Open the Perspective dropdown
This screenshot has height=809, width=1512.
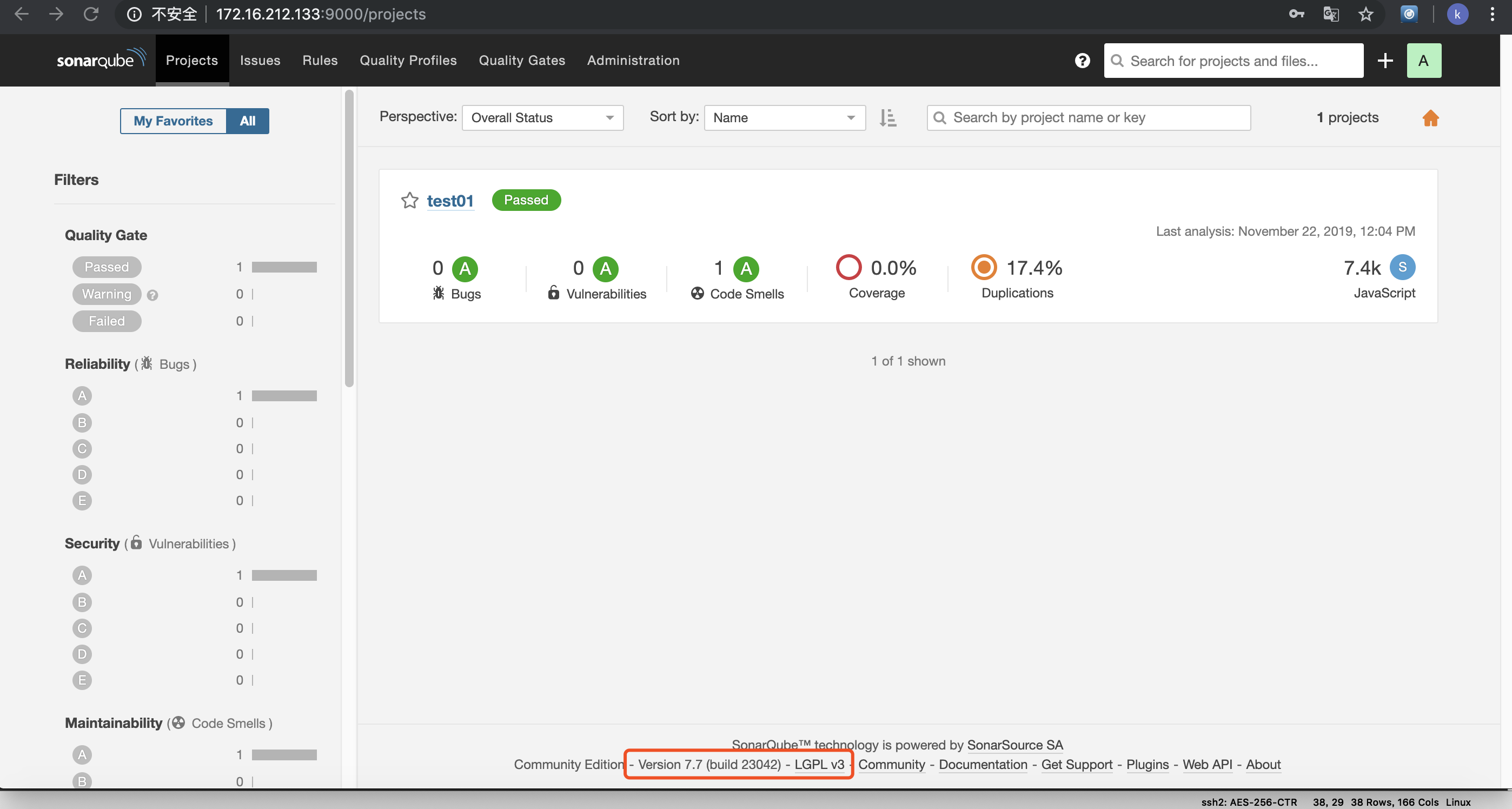(542, 117)
